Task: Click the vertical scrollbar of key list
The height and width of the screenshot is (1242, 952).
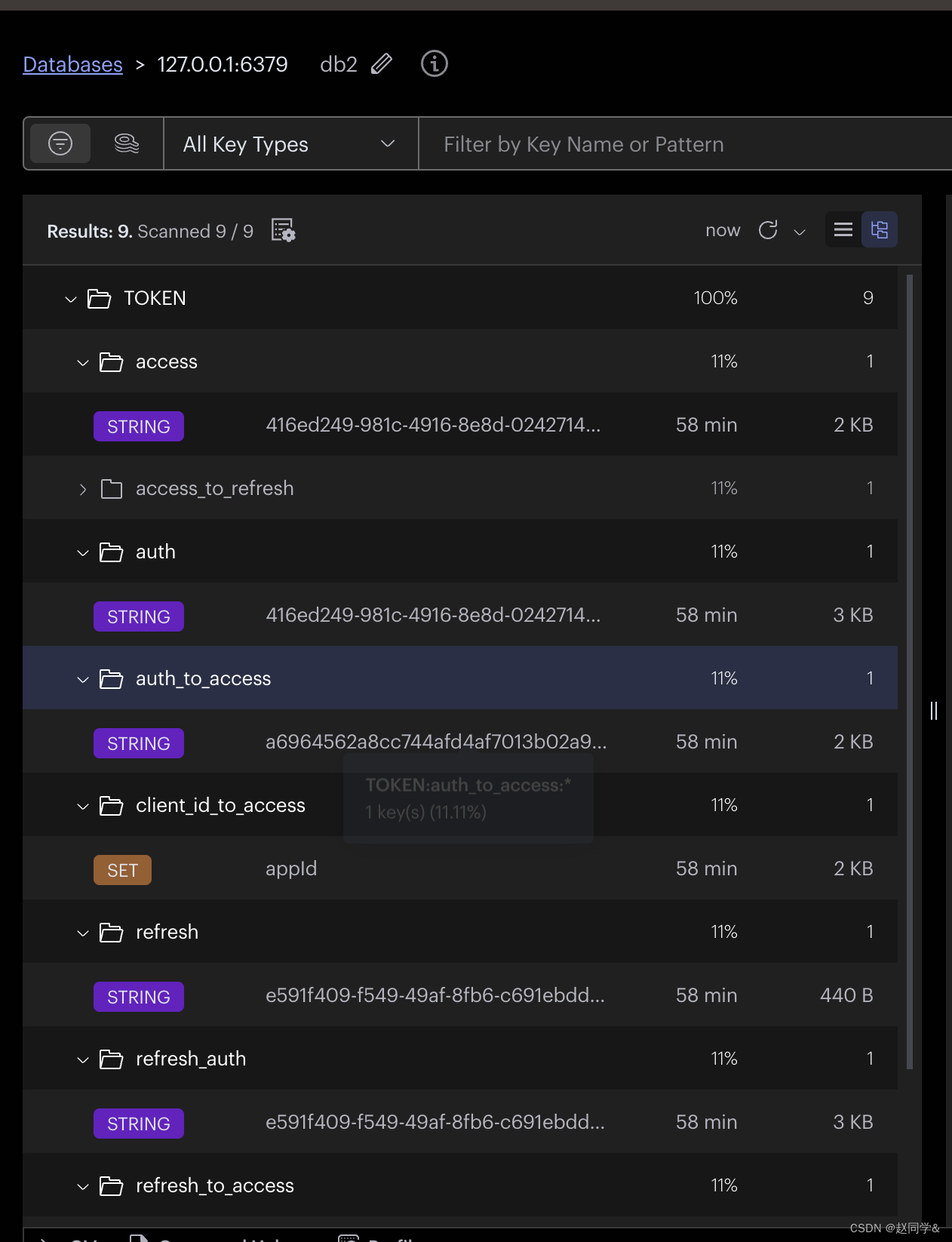Action: coord(909,672)
